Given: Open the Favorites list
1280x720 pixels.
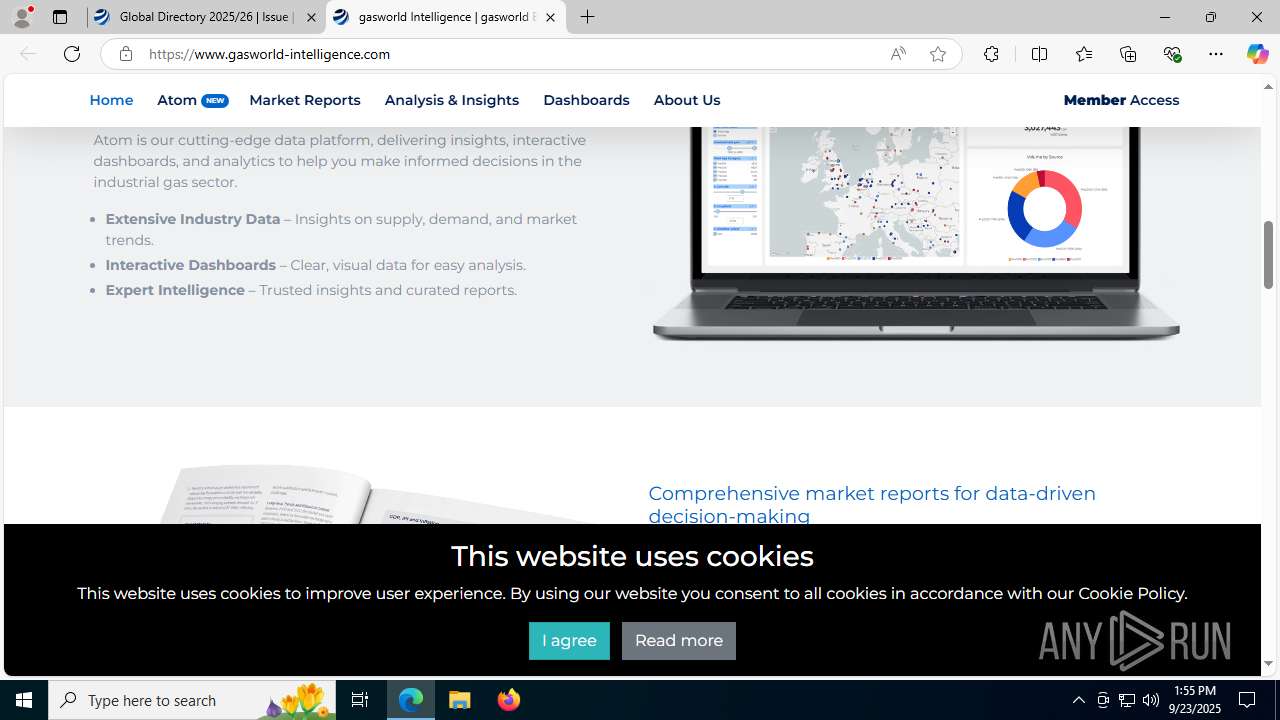Looking at the screenshot, I should [1083, 54].
